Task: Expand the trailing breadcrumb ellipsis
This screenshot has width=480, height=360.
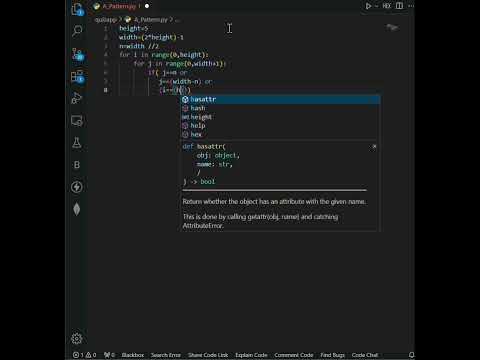Action: pos(177,20)
